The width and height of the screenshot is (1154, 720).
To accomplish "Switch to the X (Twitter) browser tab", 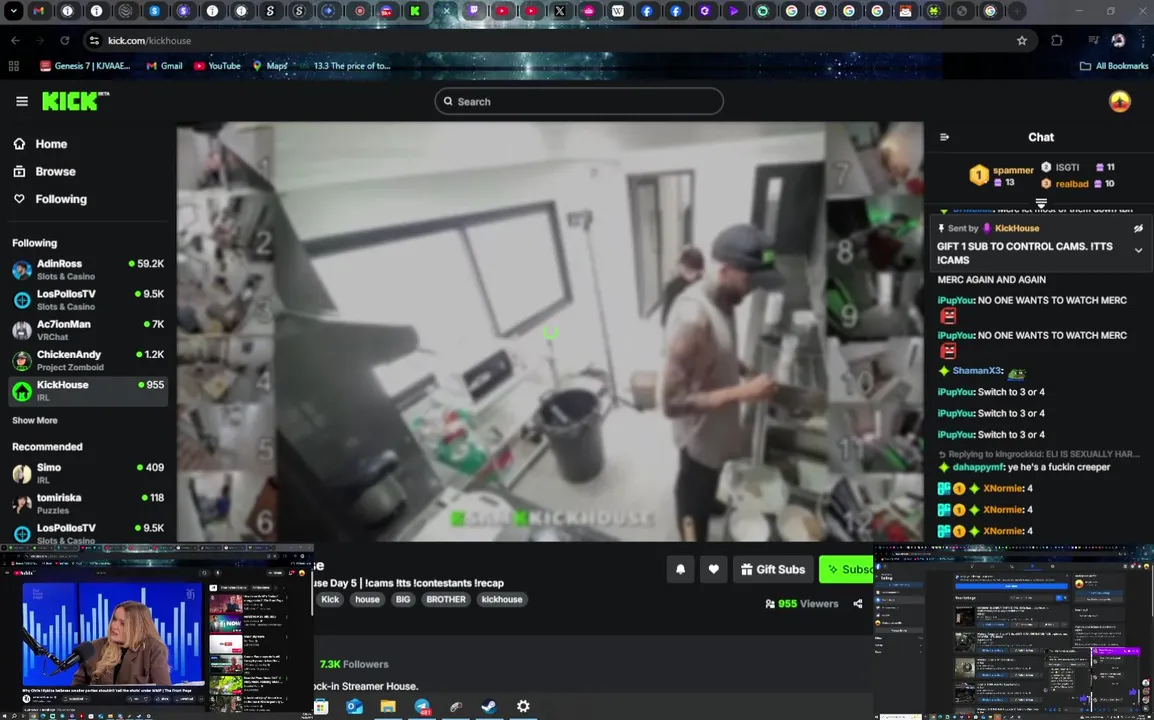I will (x=560, y=11).
